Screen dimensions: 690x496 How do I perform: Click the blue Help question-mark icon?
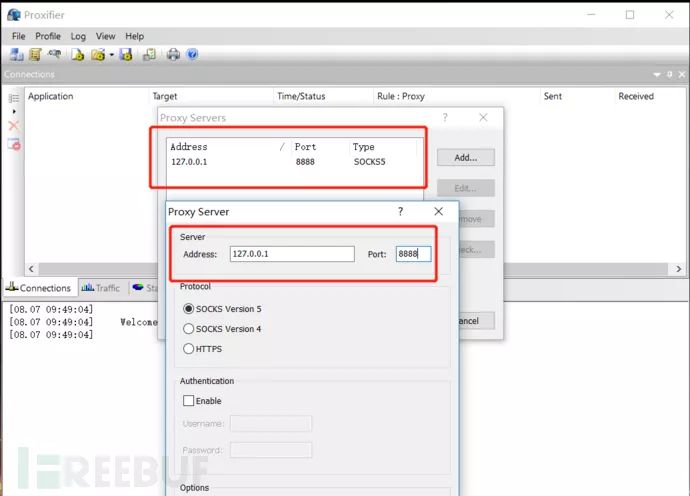(192, 54)
